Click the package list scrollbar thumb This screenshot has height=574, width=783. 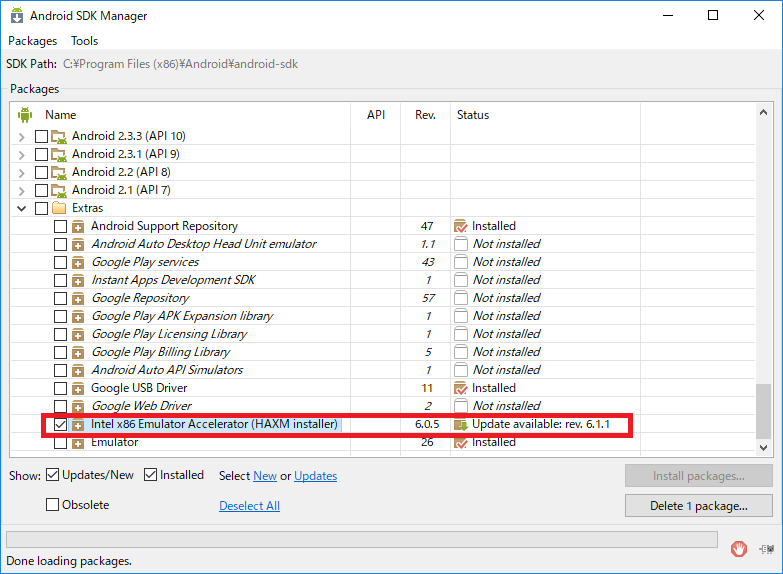[763, 411]
